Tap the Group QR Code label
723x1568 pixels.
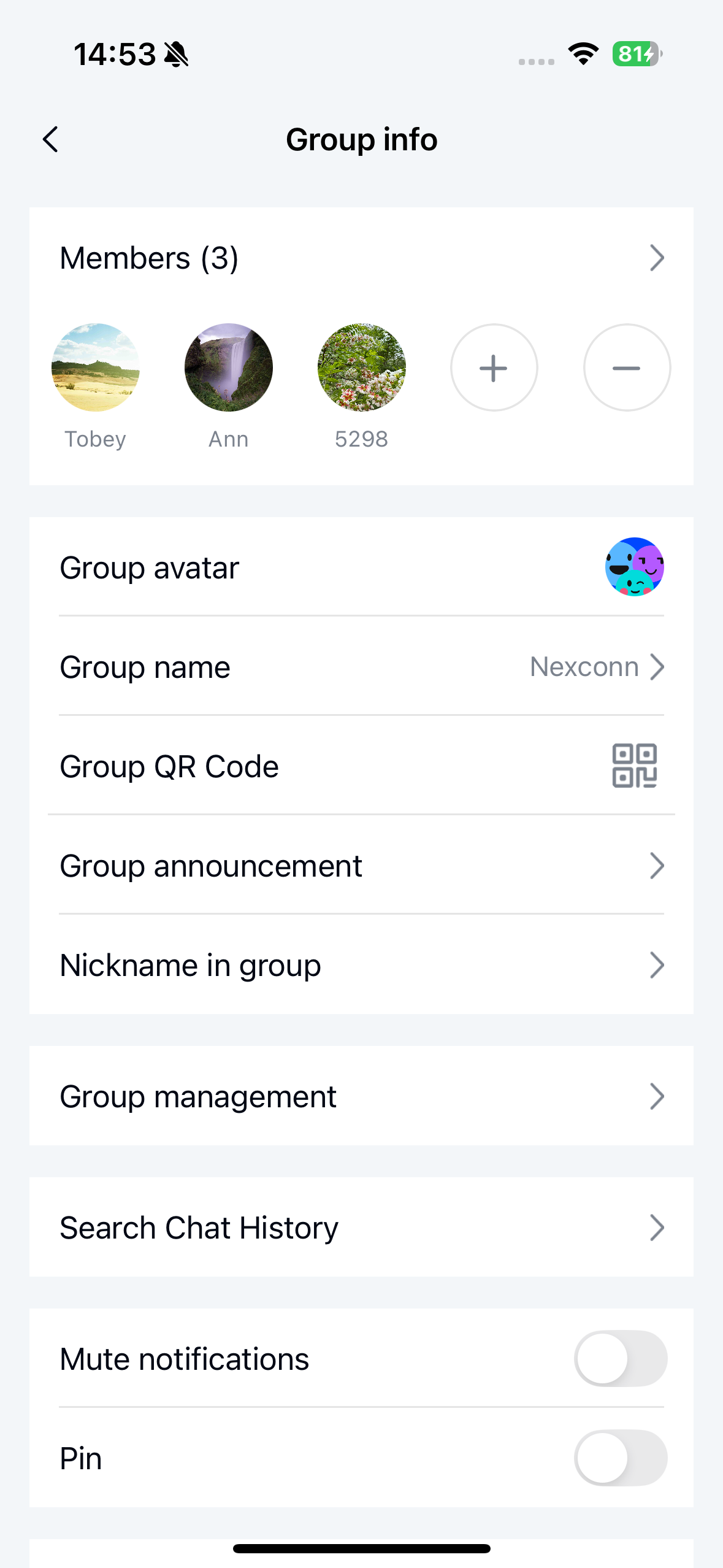169,767
